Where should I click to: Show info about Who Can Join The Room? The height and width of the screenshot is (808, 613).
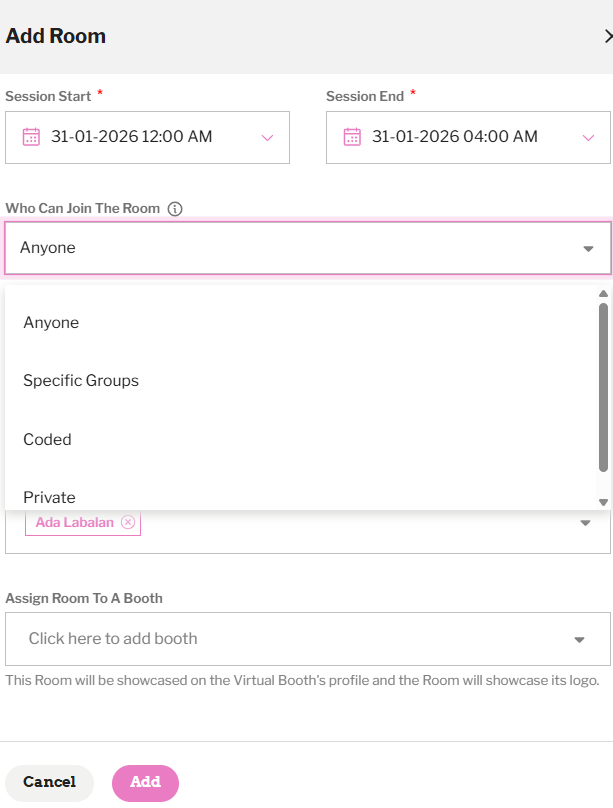coord(175,209)
